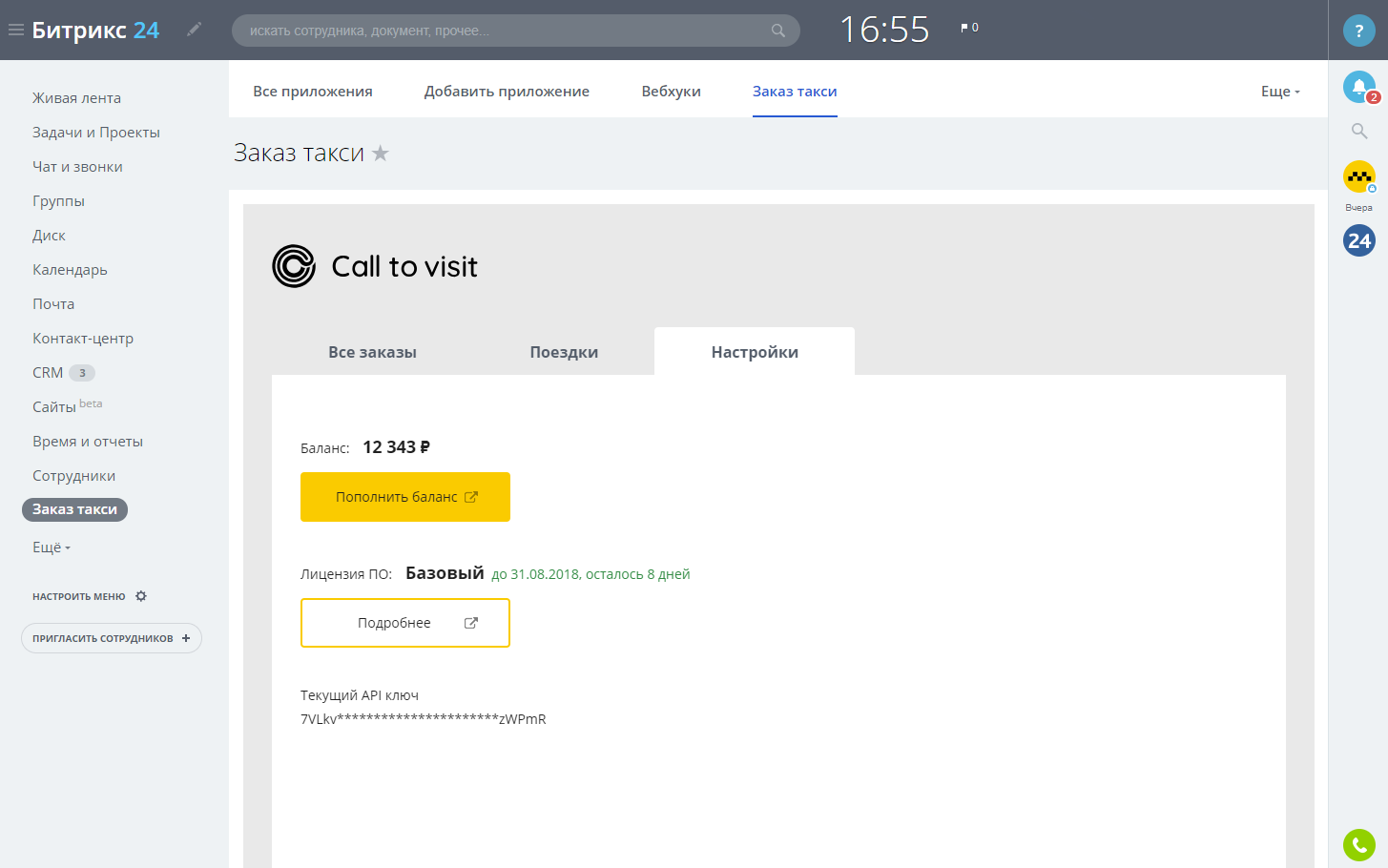Open the Поездки tab
1388x868 pixels.
564,352
